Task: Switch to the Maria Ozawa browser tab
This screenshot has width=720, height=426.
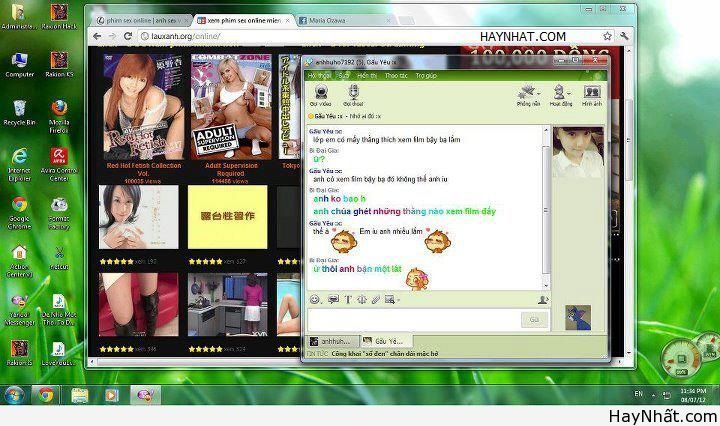Action: click(342, 20)
